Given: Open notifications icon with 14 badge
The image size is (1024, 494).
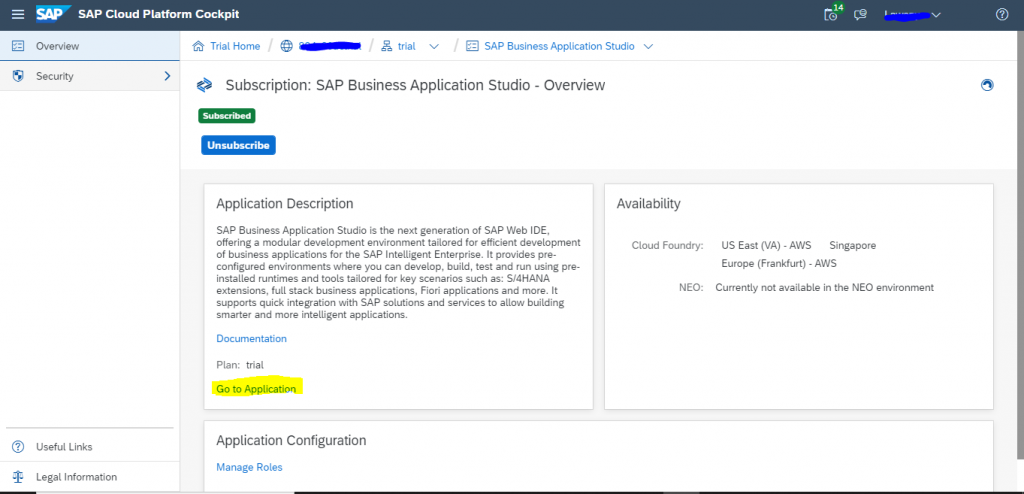Looking at the screenshot, I should [x=832, y=14].
